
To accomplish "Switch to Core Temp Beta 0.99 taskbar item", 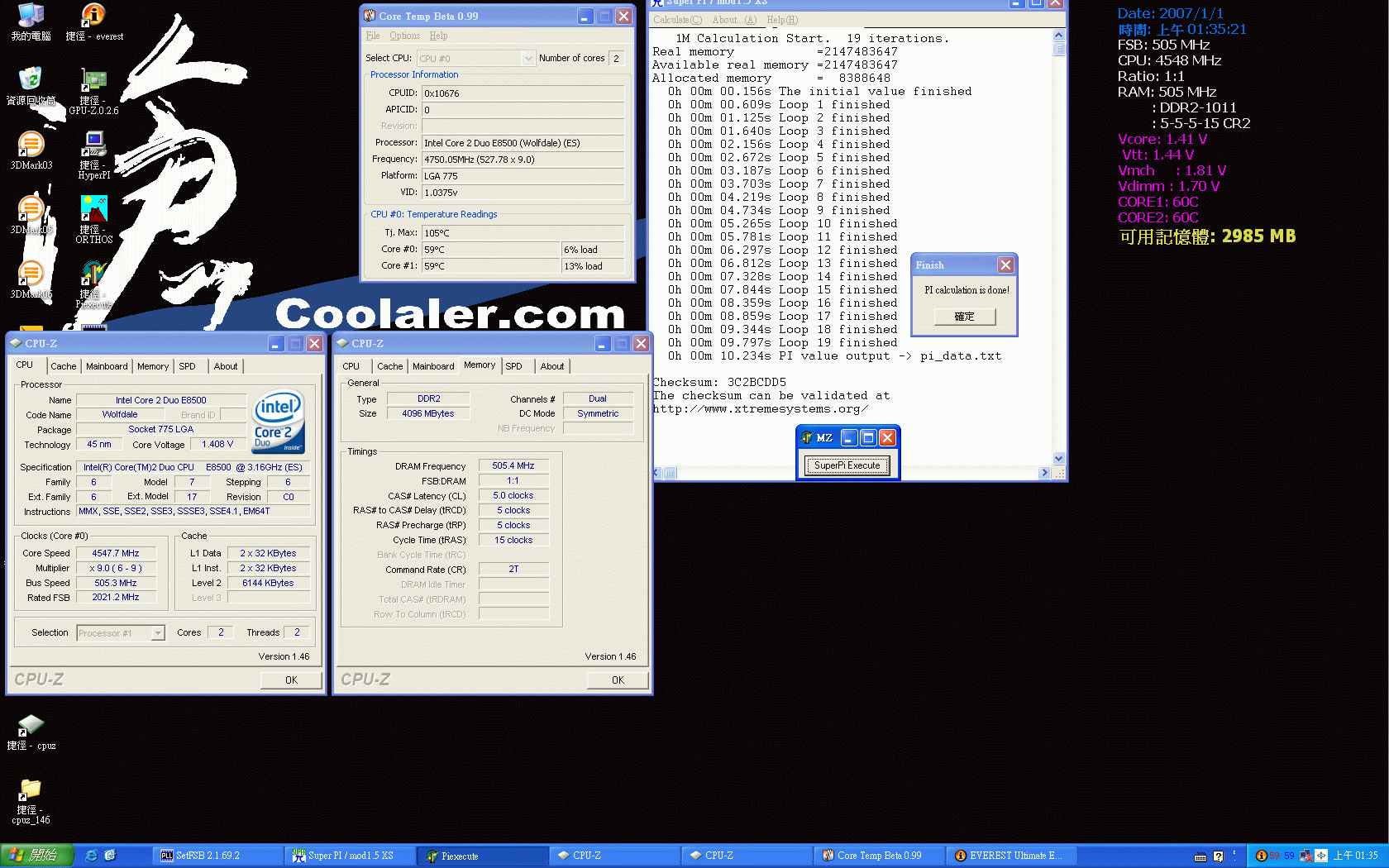I will 879,856.
